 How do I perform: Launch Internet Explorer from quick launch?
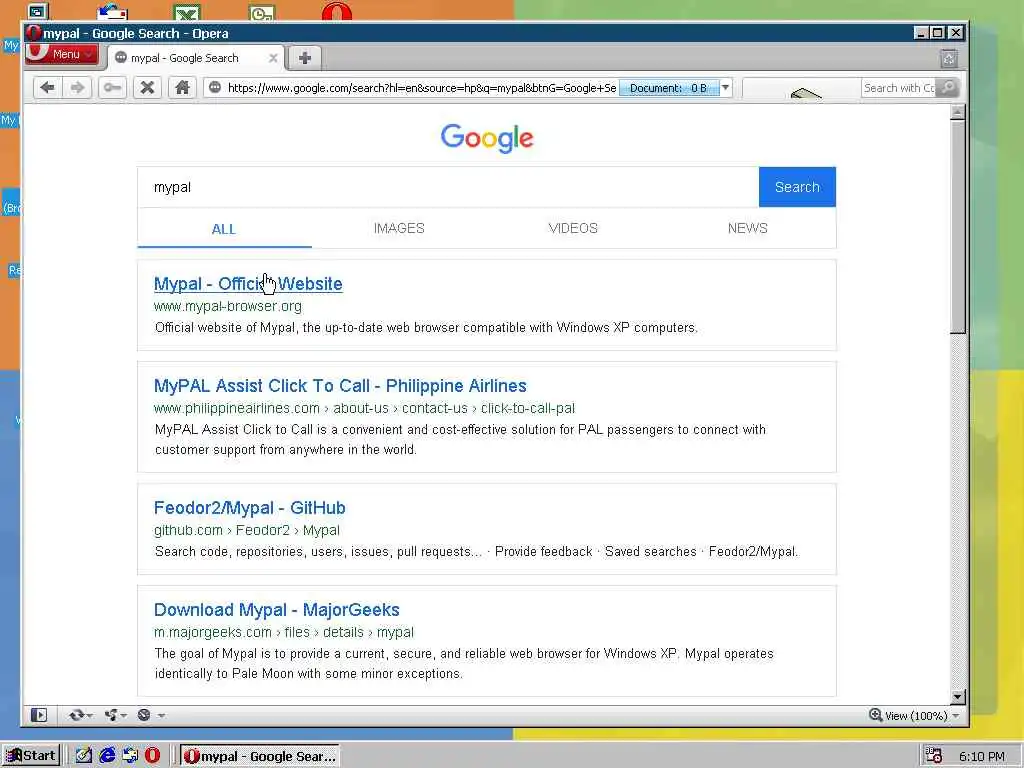point(107,756)
